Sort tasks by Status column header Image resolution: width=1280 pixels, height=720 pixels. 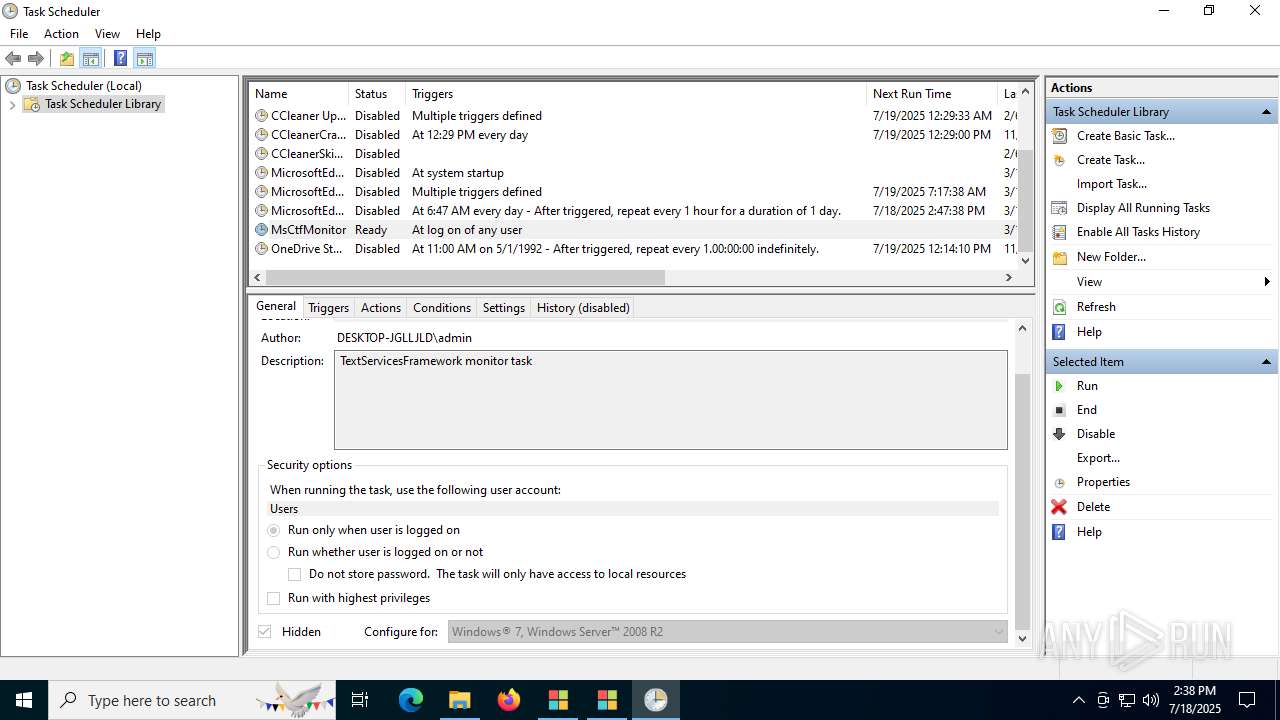(x=377, y=94)
